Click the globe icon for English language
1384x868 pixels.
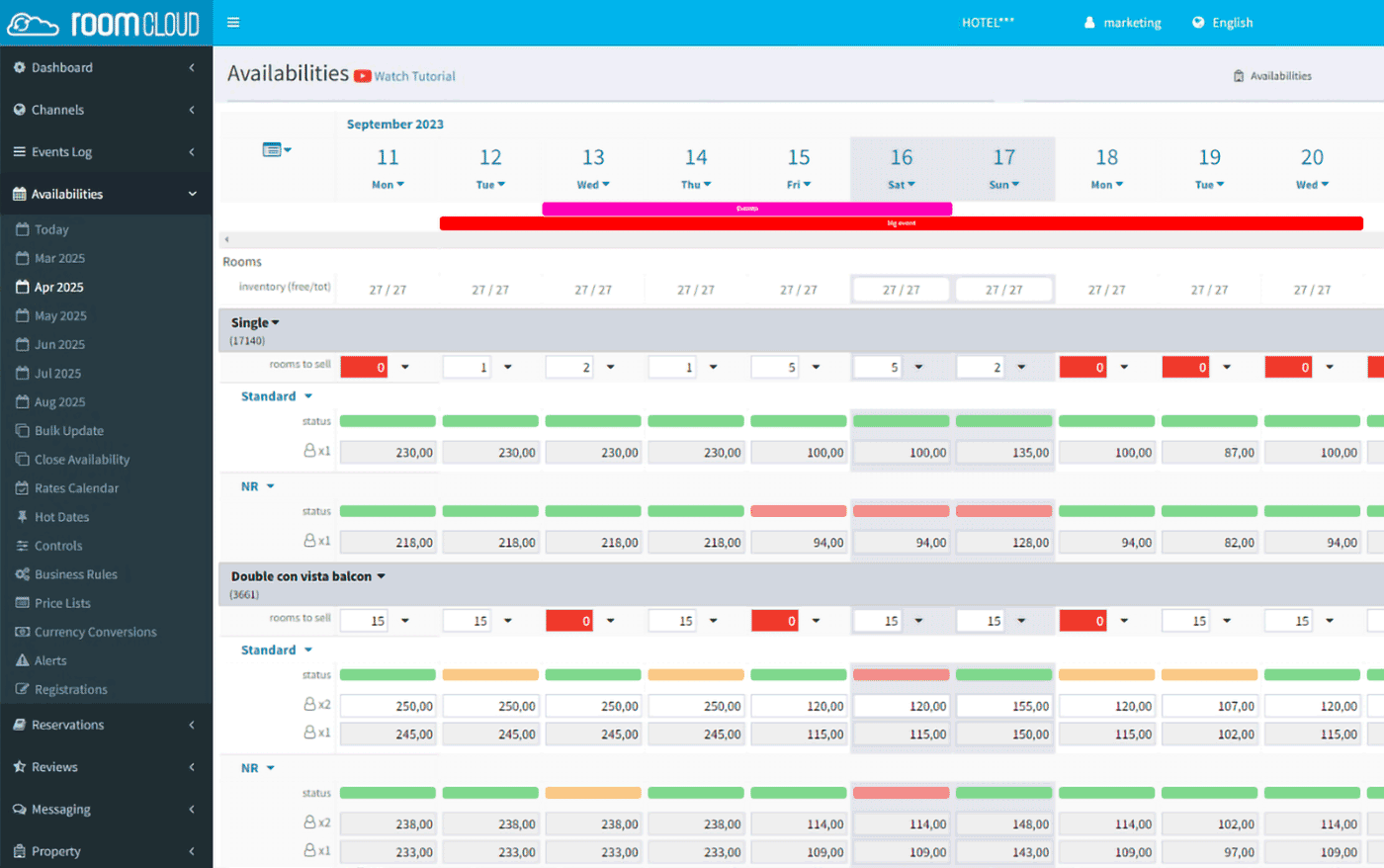[1198, 23]
